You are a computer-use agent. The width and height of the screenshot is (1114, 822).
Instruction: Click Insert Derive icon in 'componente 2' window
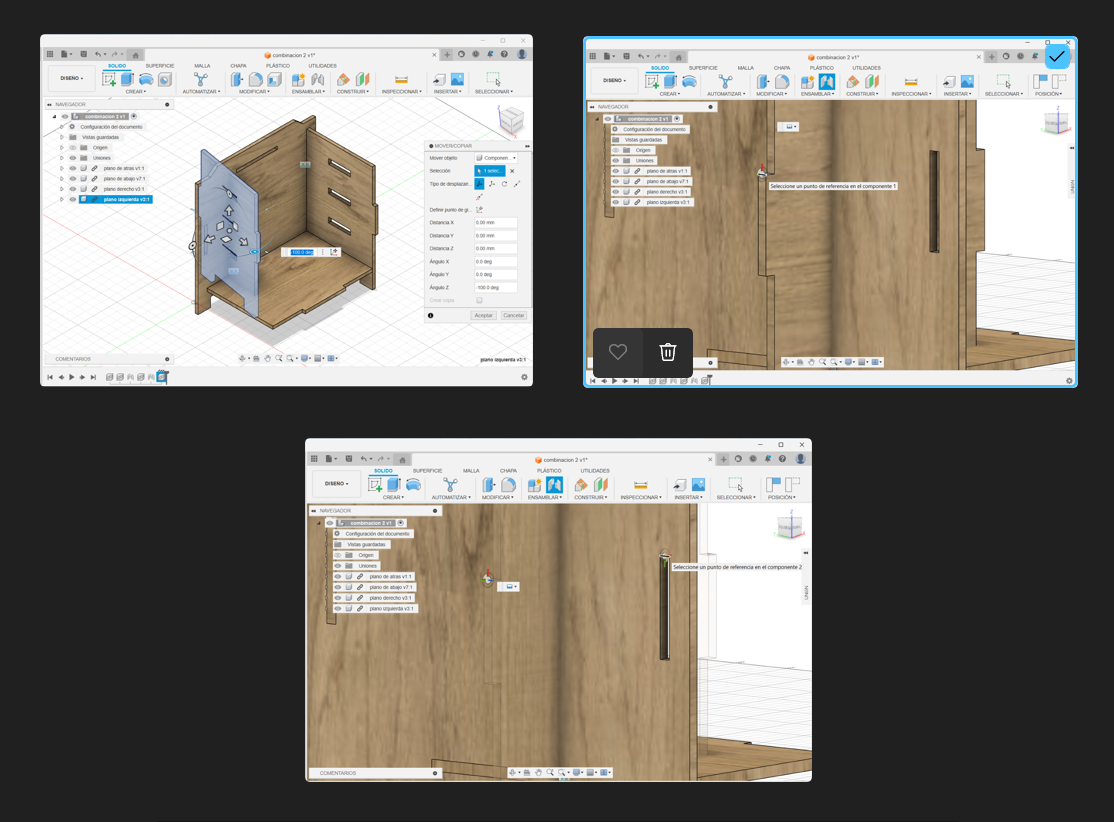pyautogui.click(x=680, y=485)
